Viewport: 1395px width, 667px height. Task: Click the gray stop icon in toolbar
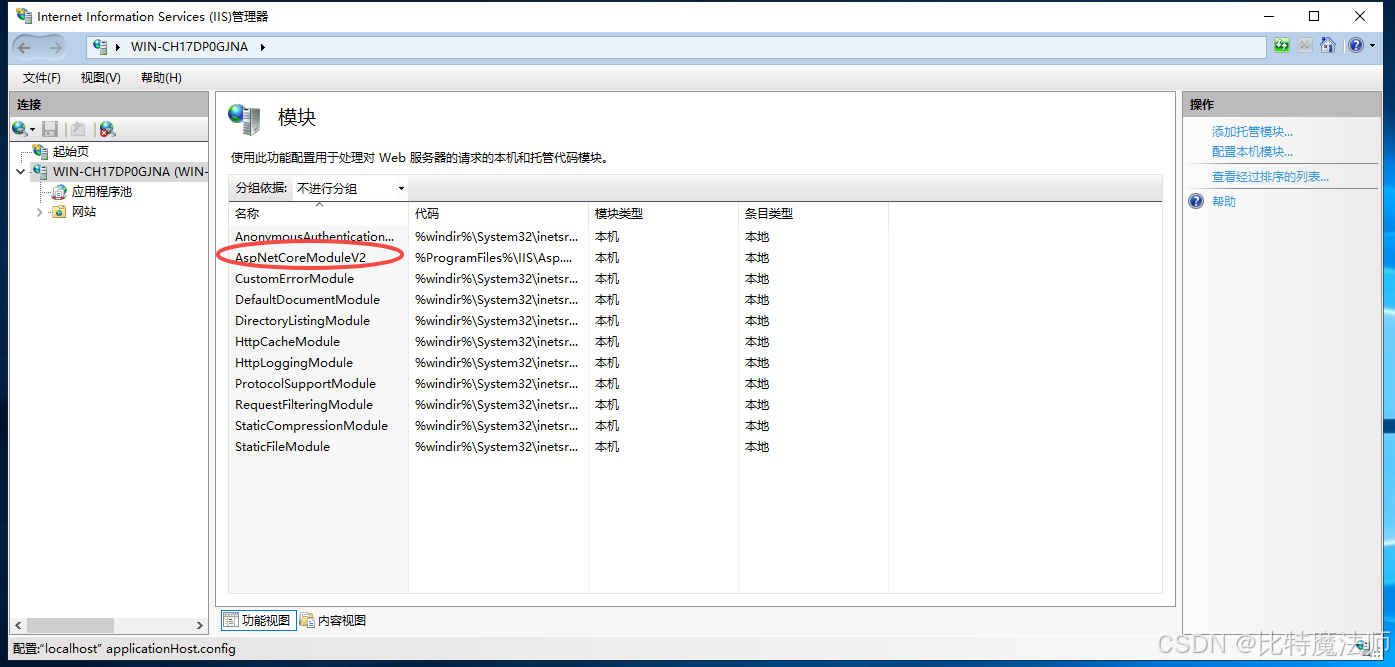[1305, 46]
